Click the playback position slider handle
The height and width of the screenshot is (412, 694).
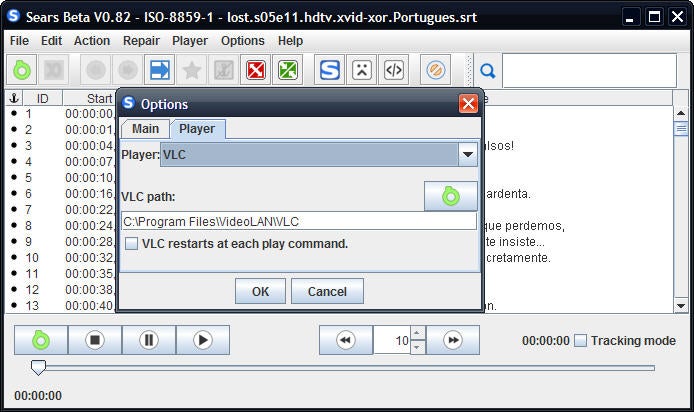38,367
